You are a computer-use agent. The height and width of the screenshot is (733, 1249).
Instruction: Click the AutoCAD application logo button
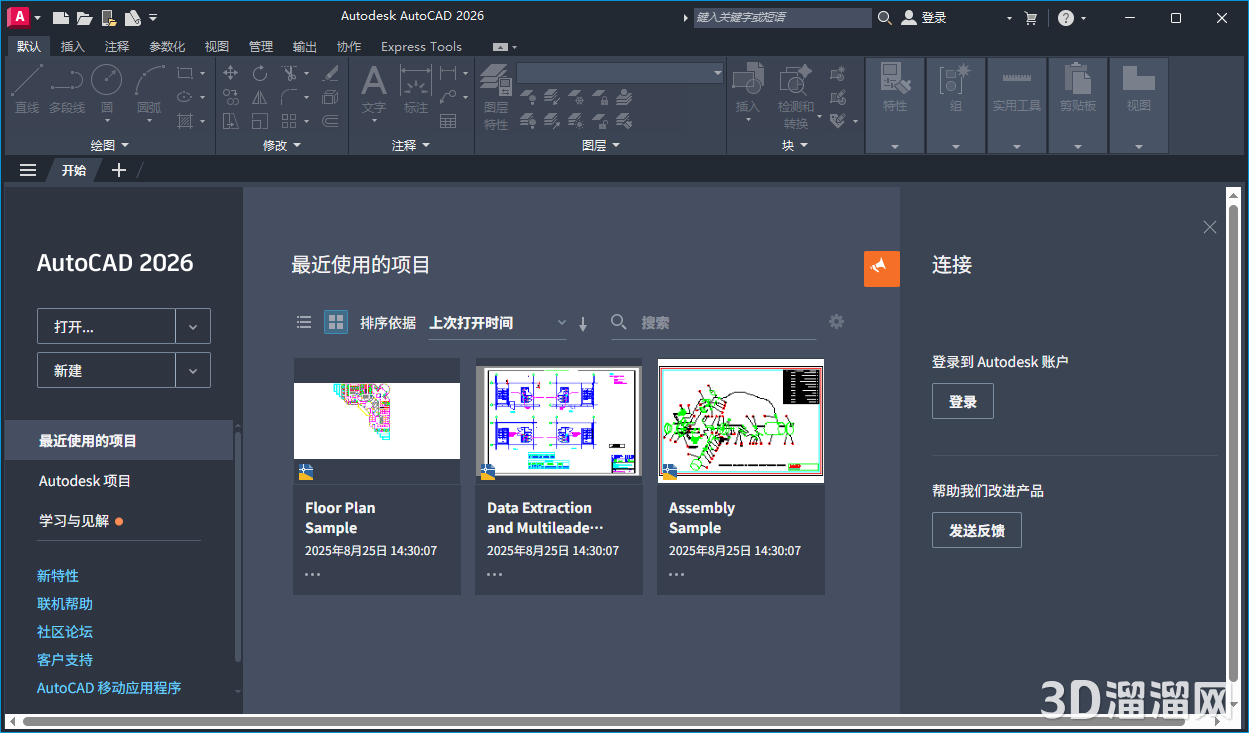click(x=18, y=17)
